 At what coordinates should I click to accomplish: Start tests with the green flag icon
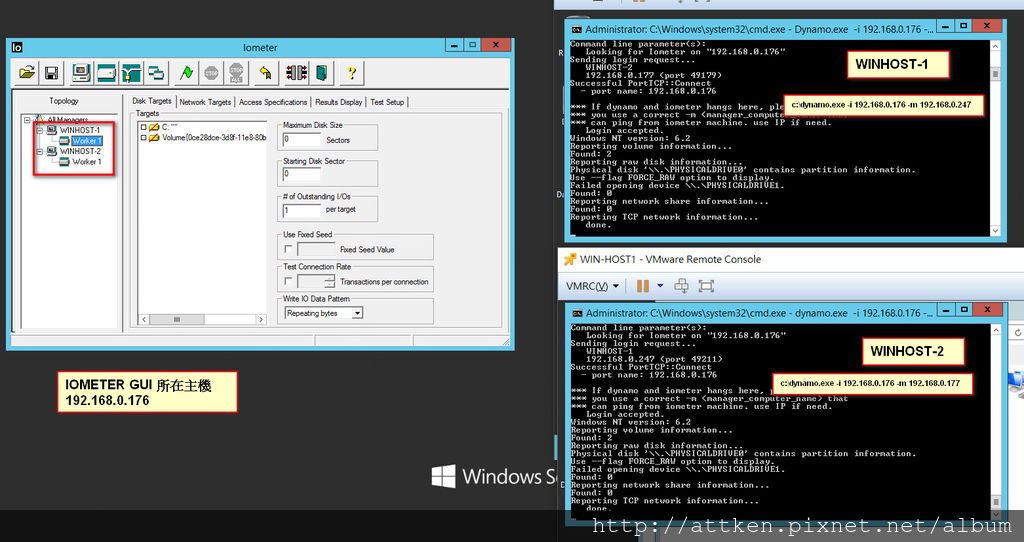pos(187,73)
